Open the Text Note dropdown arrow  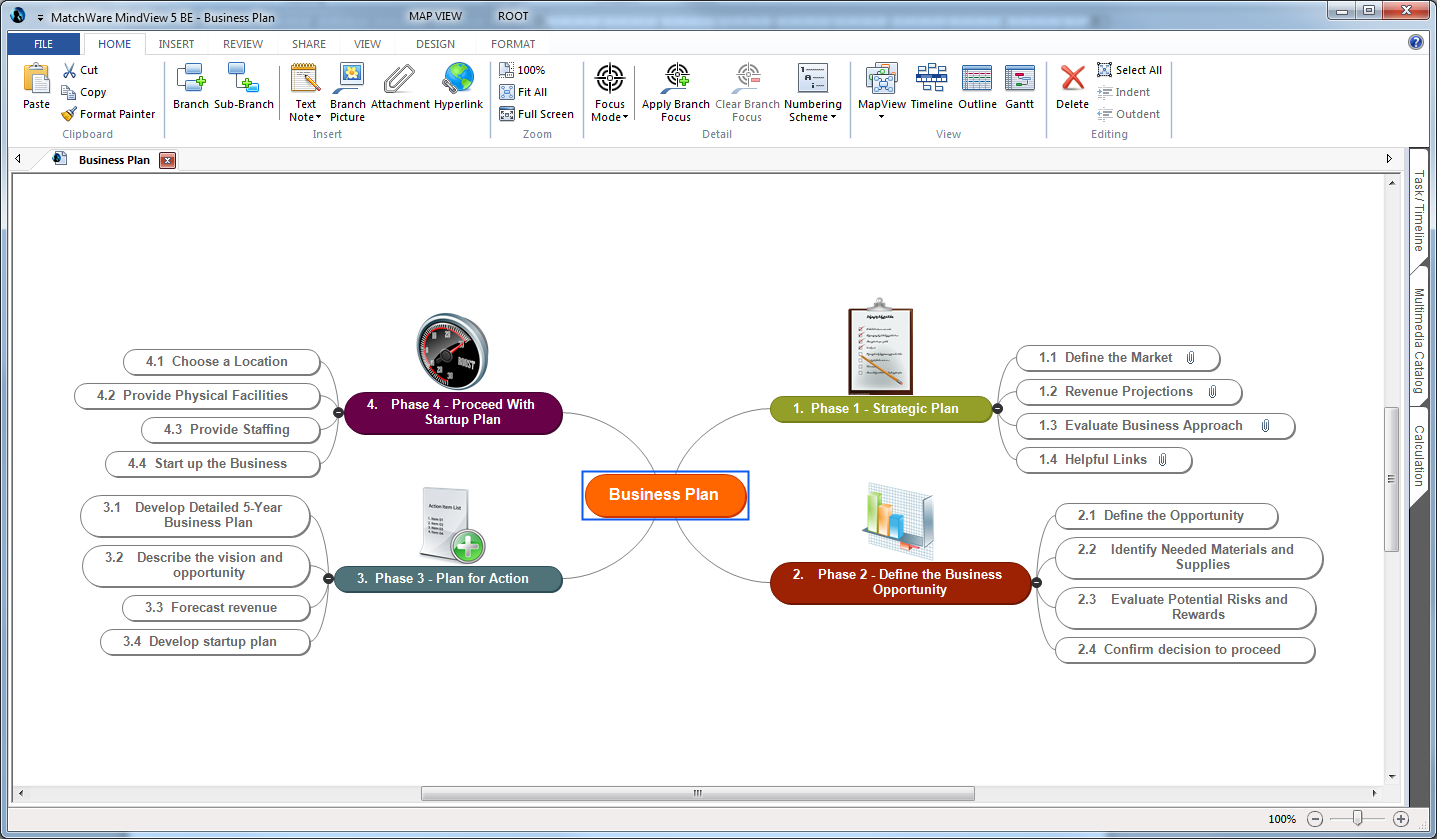(x=305, y=117)
